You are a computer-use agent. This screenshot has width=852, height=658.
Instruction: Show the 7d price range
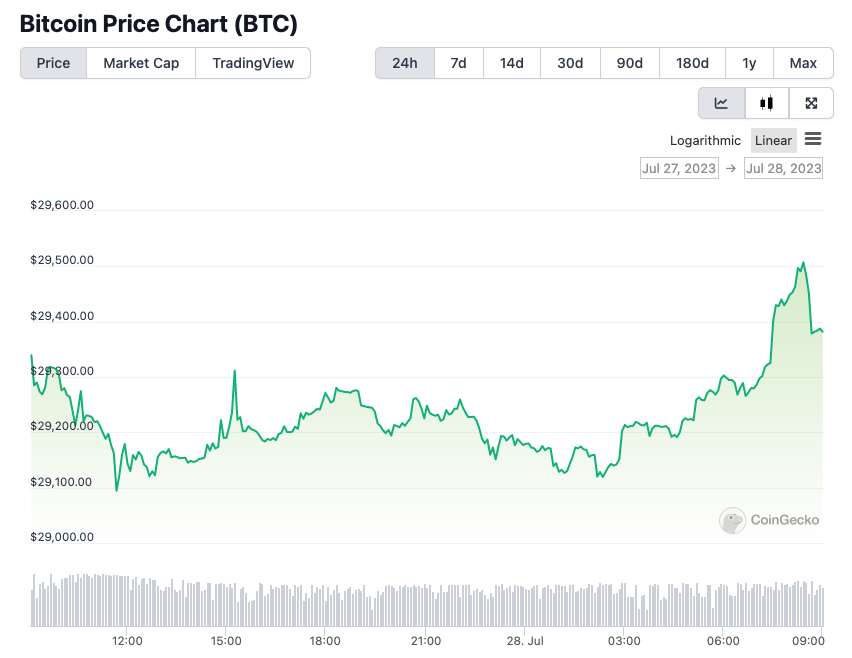[459, 63]
